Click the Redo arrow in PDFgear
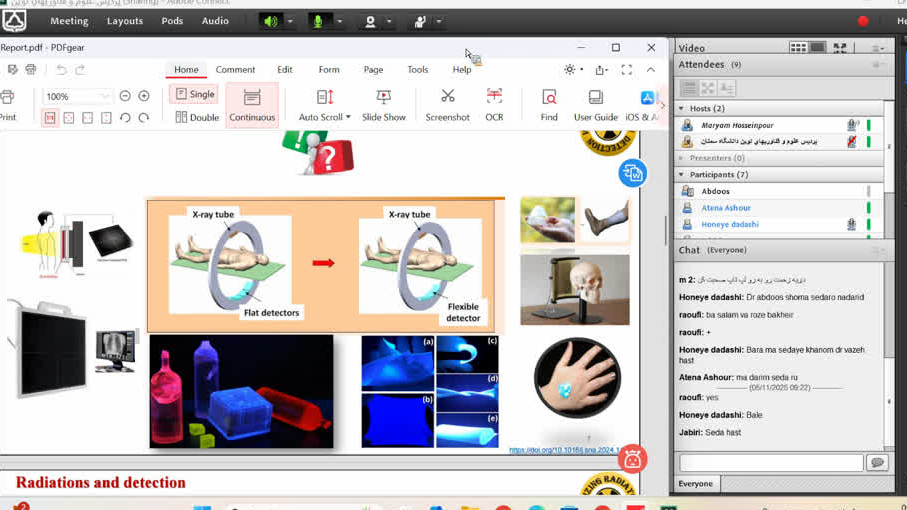The height and width of the screenshot is (510, 907). pos(80,70)
